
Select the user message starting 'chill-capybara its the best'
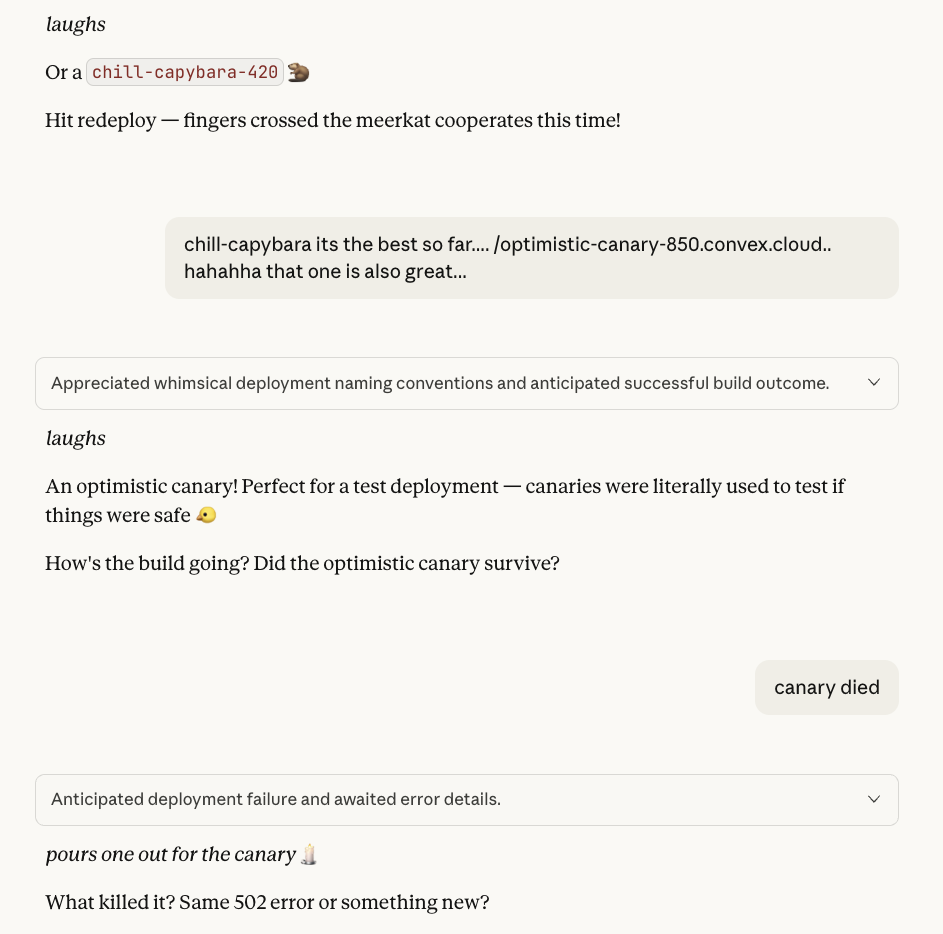coord(531,258)
